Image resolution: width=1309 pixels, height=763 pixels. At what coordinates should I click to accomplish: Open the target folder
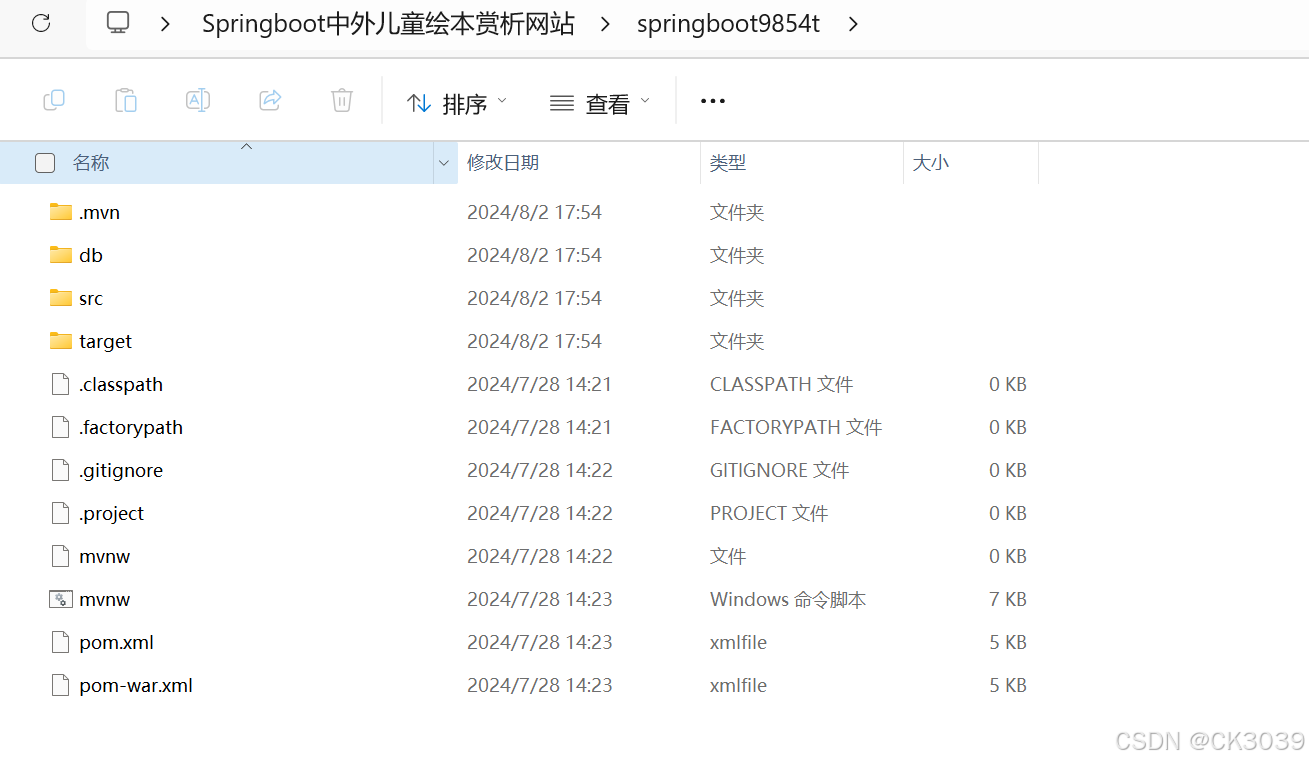click(105, 341)
